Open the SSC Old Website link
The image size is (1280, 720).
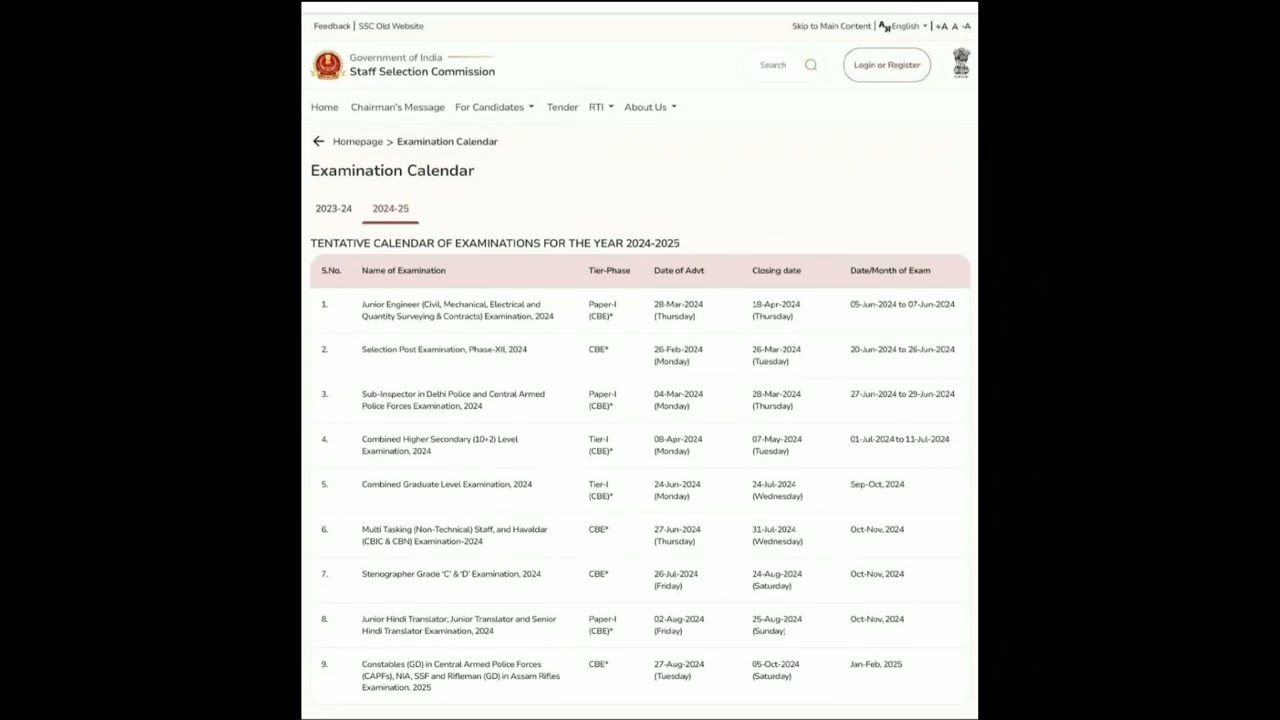tap(391, 26)
